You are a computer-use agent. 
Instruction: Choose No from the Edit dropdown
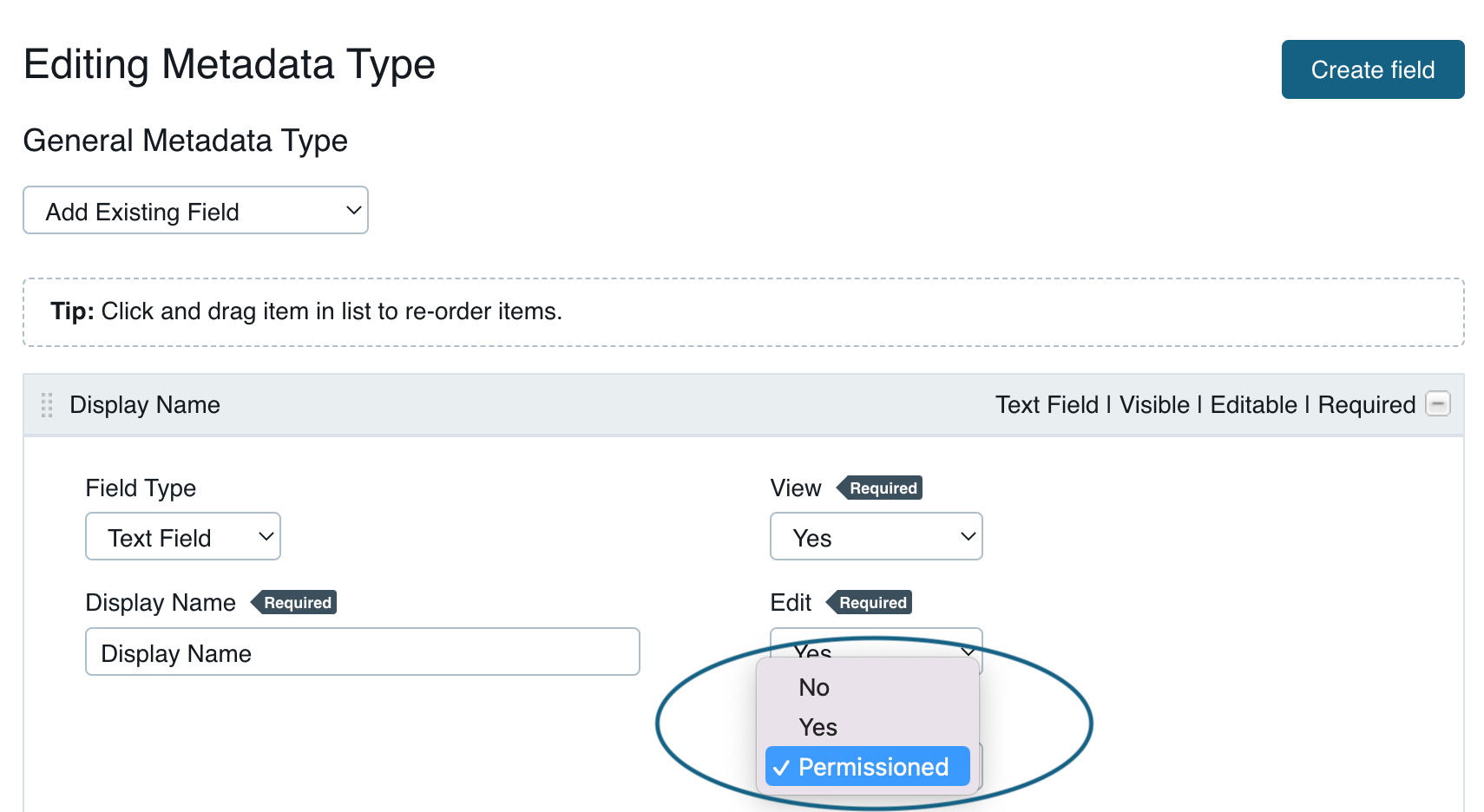813,687
